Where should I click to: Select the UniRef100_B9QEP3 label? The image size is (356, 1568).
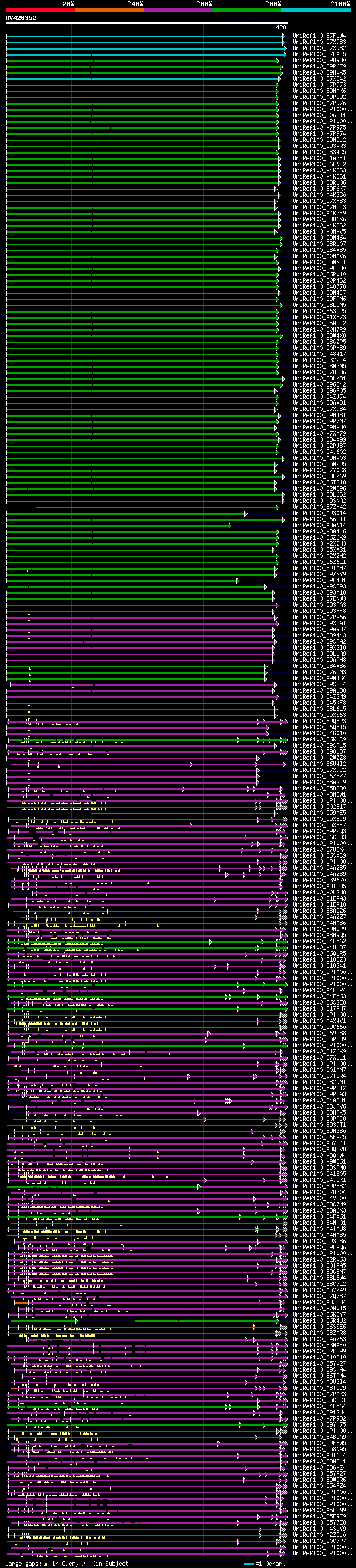click(x=319, y=721)
